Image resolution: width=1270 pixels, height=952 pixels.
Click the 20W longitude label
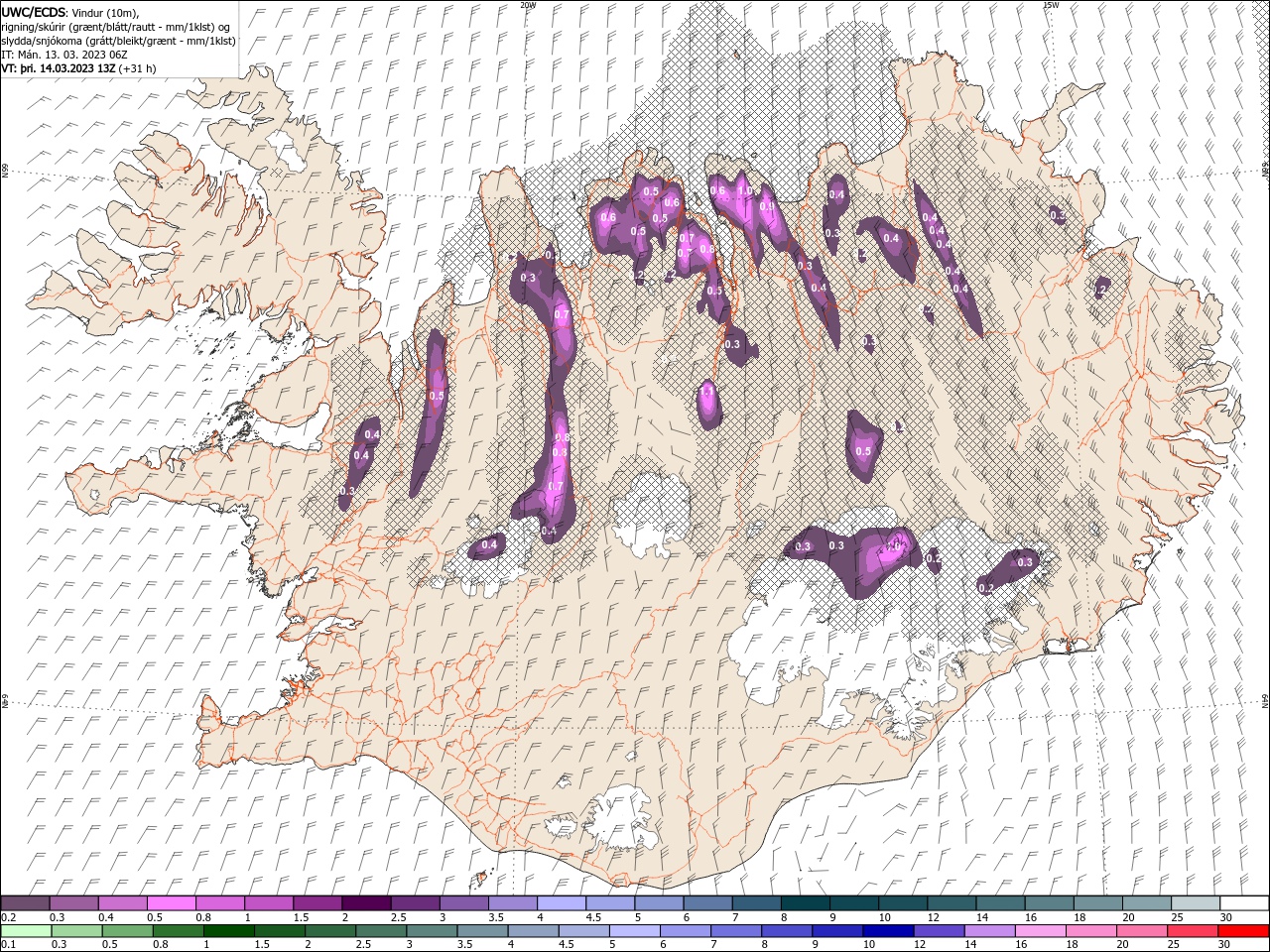[528, 5]
